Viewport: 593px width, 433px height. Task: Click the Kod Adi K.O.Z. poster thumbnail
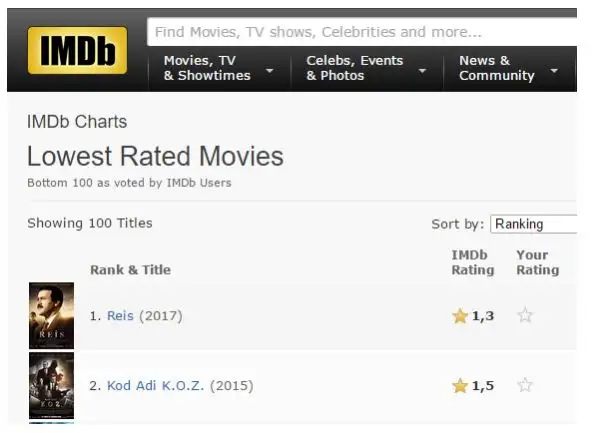[x=51, y=386]
